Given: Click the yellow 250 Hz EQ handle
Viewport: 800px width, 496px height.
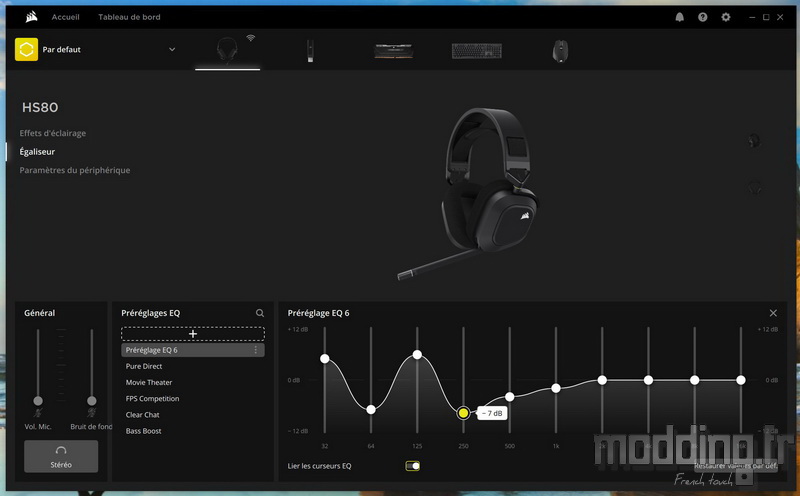Looking at the screenshot, I should [x=463, y=413].
